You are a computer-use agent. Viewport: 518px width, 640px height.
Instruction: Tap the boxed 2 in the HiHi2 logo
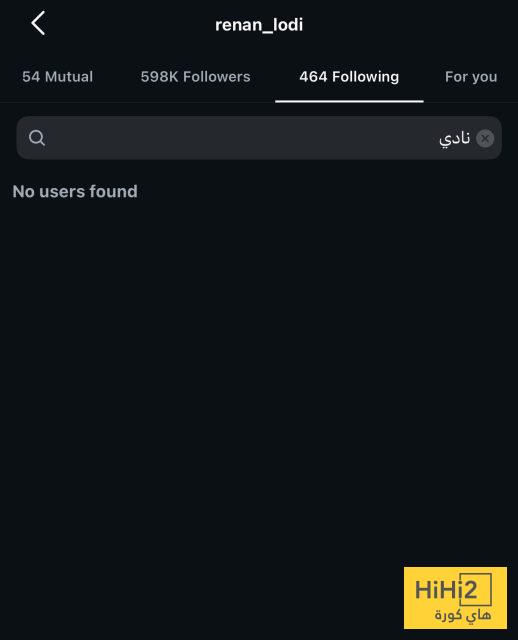click(476, 589)
